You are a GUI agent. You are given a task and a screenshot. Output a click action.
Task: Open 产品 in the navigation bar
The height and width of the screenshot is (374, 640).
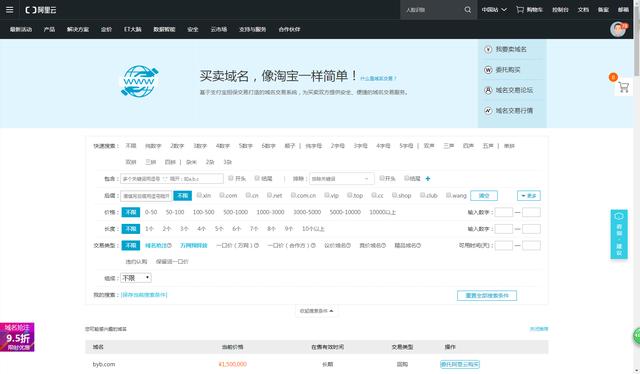coord(49,29)
